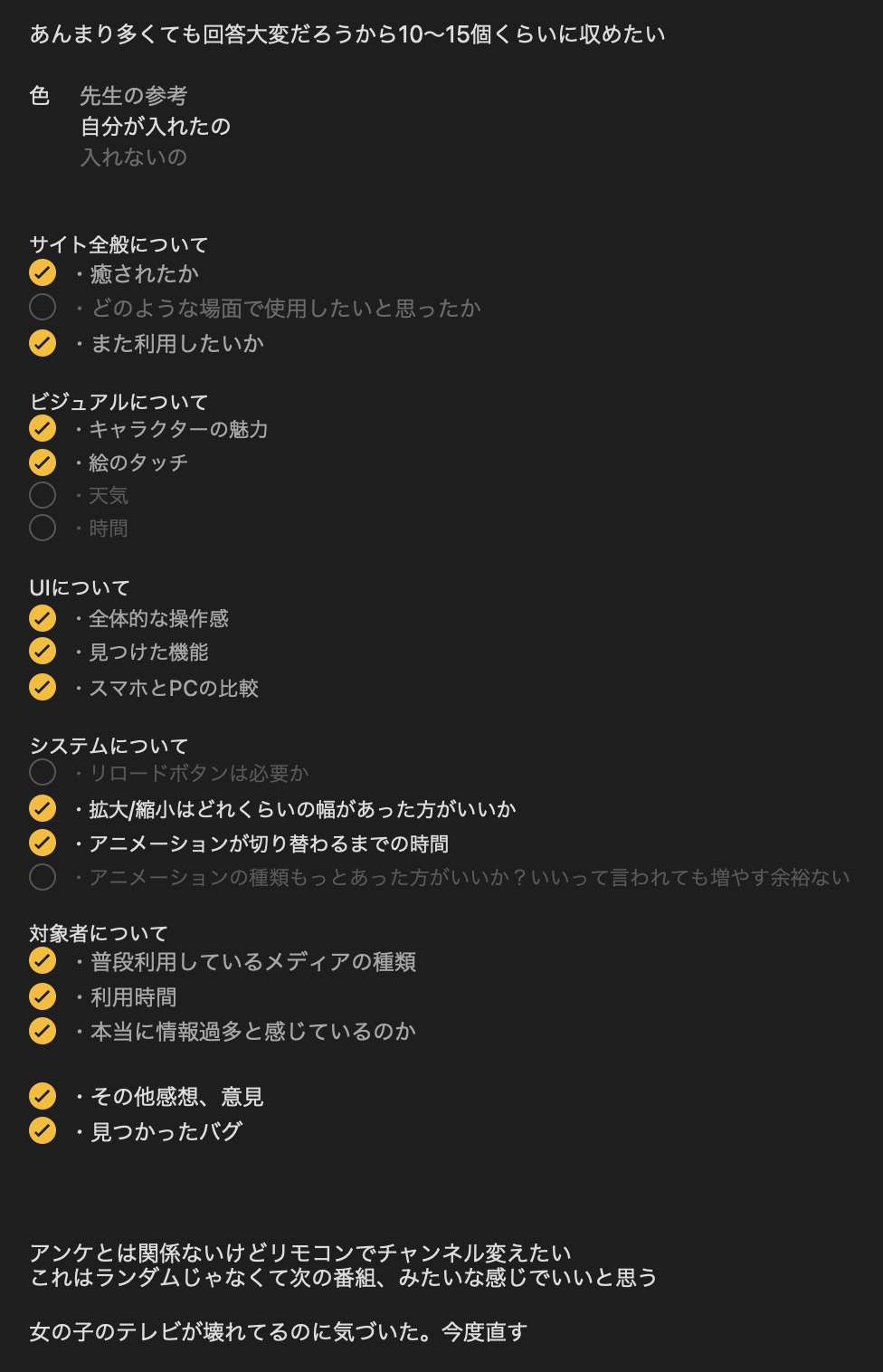The image size is (883, 1372).
Task: Uncheck the 癒されたか checklist item
Action: (43, 272)
